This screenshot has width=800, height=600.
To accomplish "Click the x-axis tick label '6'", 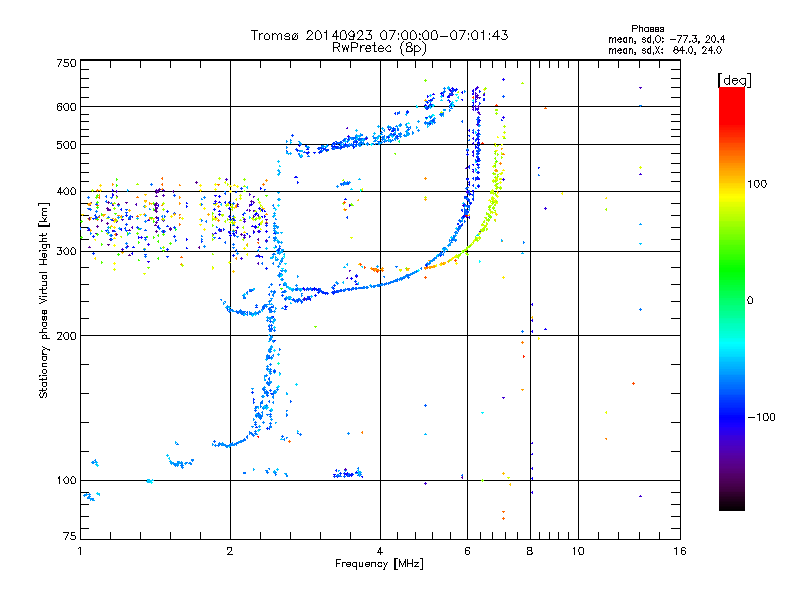I will click(x=467, y=551).
